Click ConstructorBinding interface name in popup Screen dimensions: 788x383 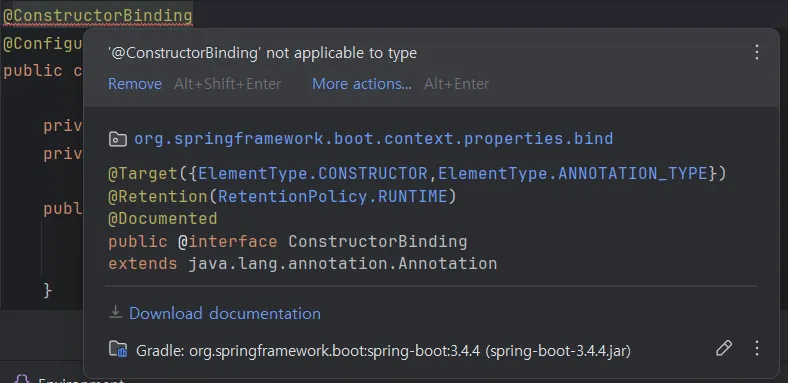378,242
